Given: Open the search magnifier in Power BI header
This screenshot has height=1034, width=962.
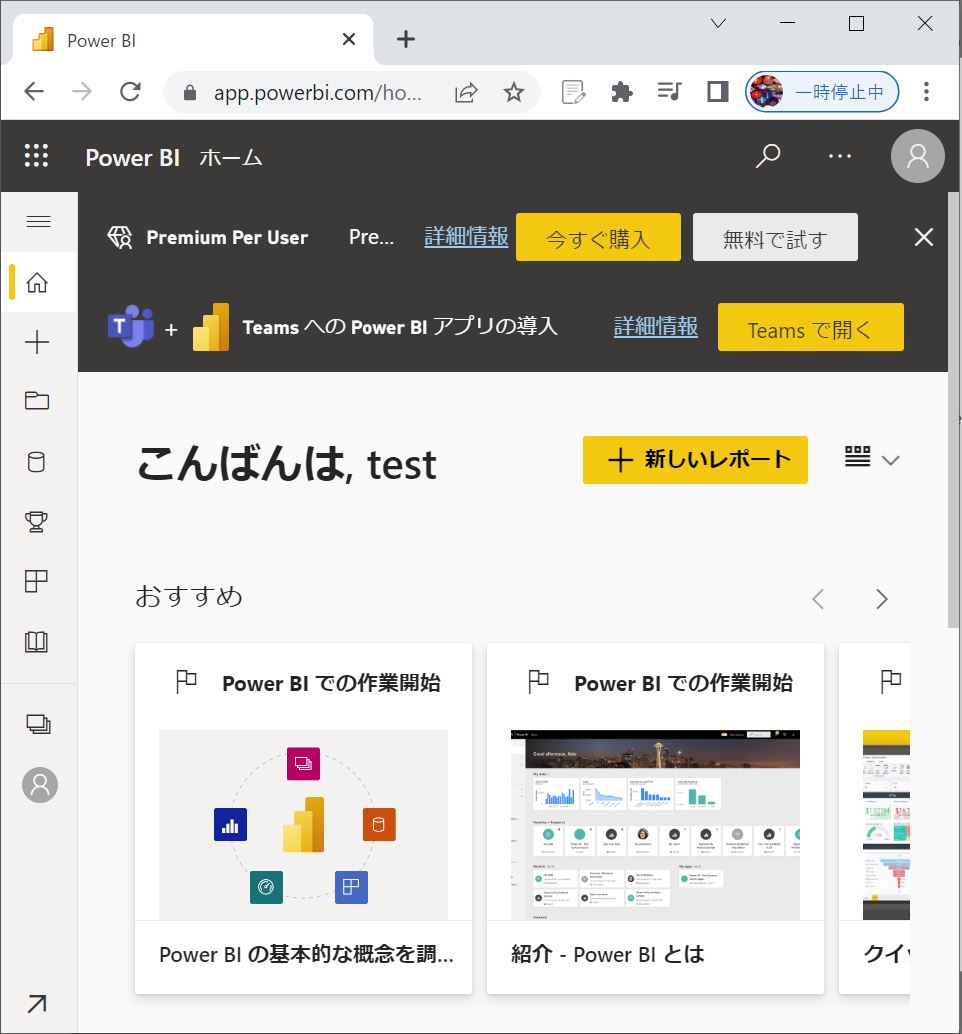Looking at the screenshot, I should coord(768,156).
